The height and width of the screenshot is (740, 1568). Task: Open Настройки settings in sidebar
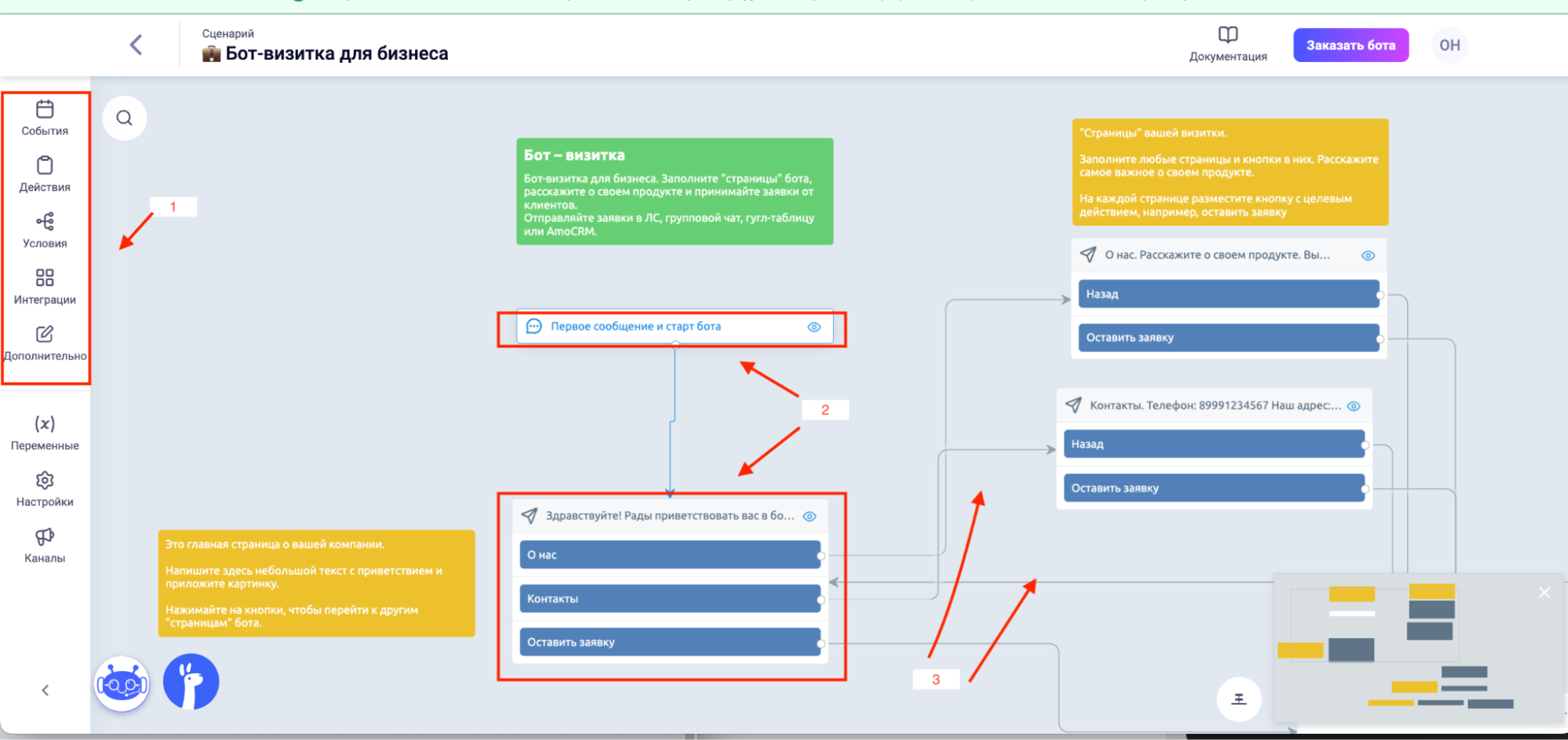click(45, 489)
